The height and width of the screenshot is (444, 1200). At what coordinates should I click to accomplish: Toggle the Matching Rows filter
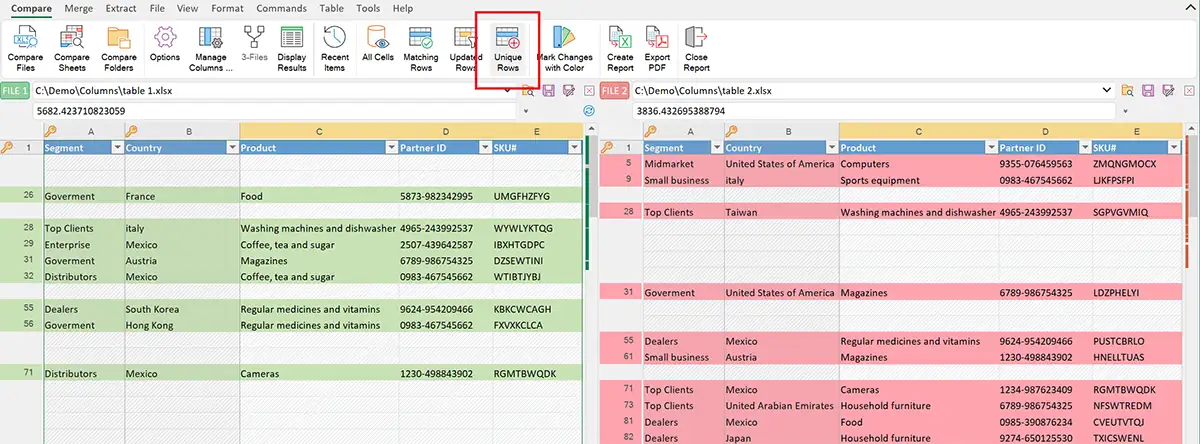pos(421,49)
